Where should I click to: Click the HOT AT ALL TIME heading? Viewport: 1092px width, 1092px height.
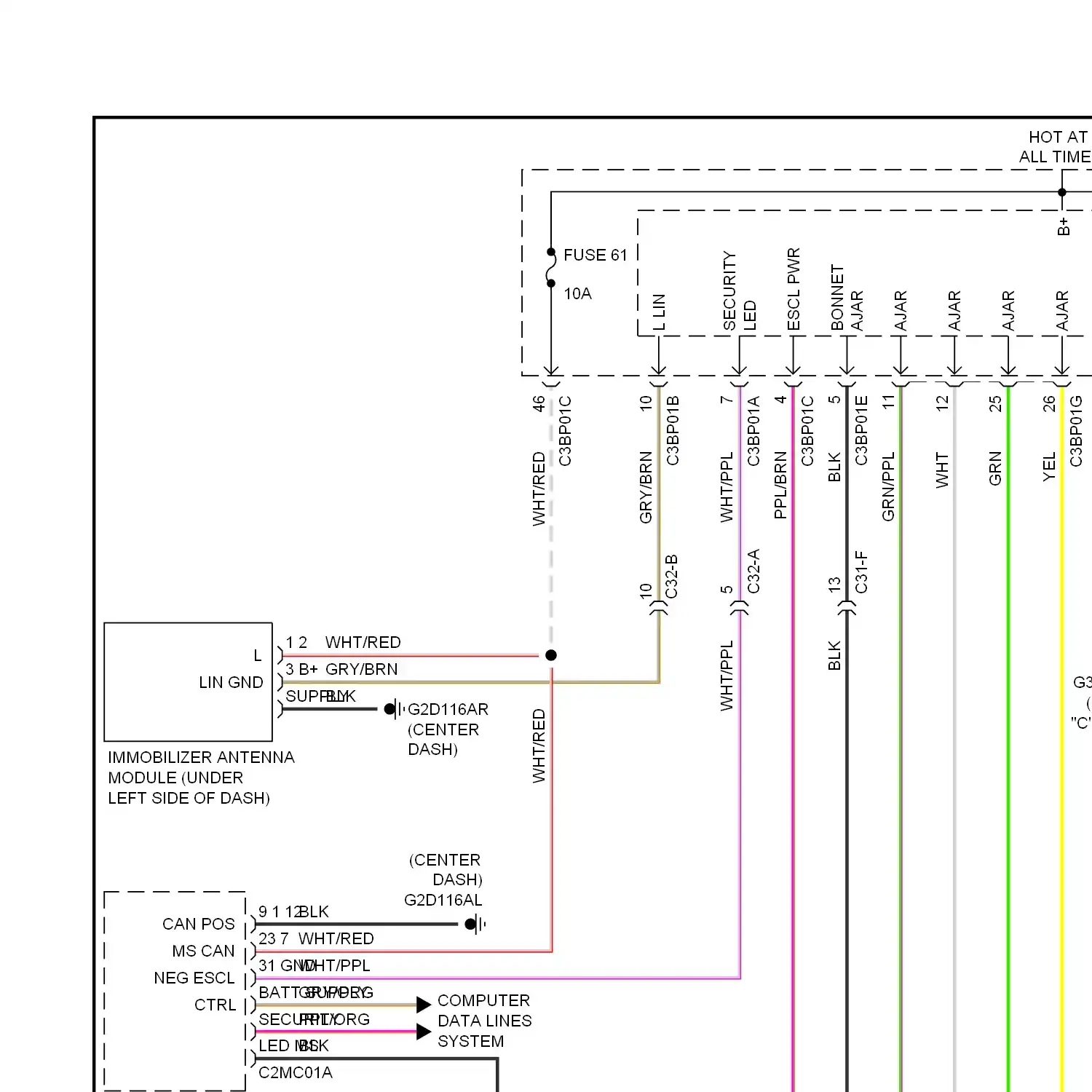click(1054, 147)
